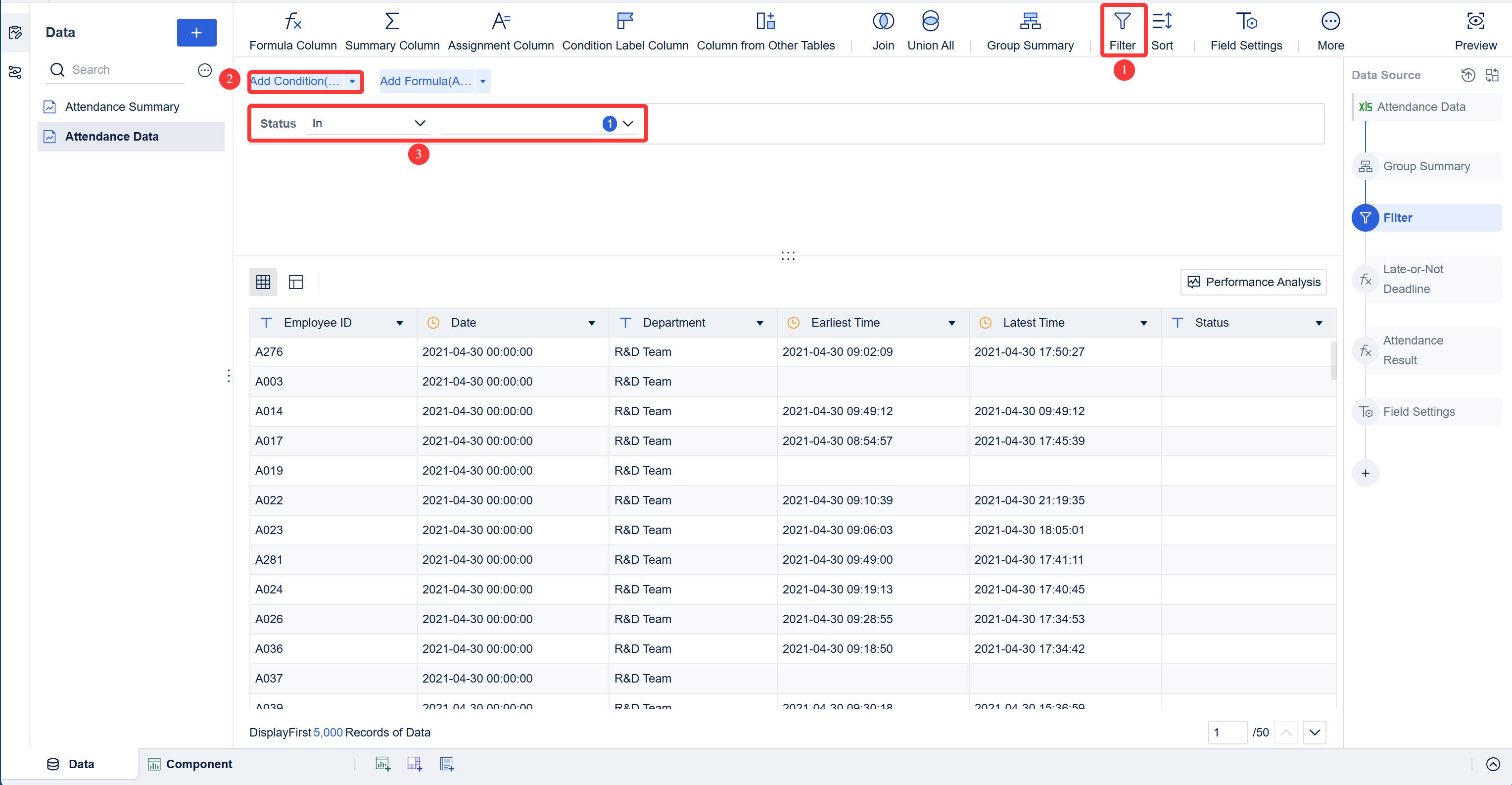Switch to the field profile view
The image size is (1512, 785).
click(295, 282)
